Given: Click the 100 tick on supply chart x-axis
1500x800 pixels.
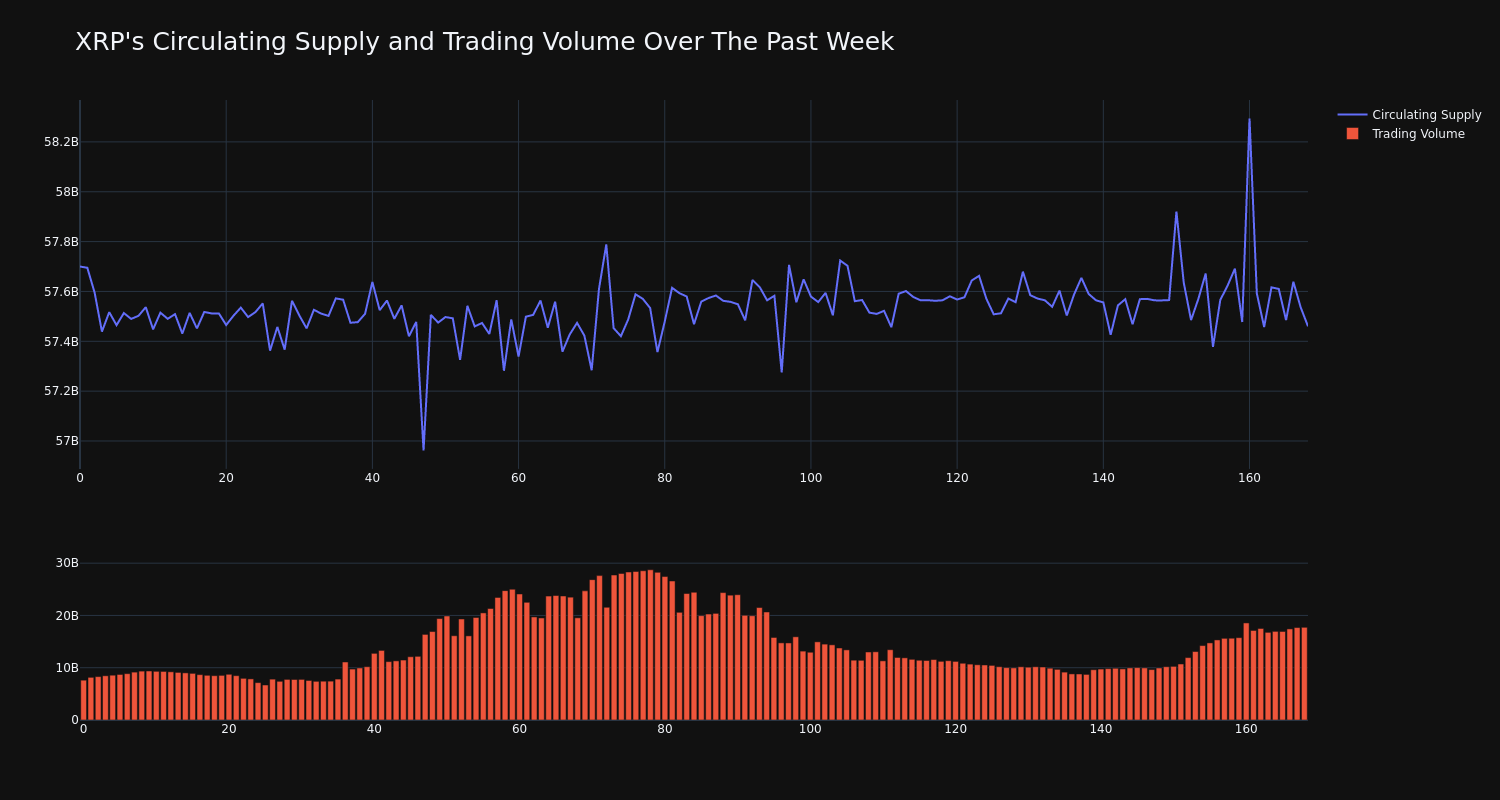Looking at the screenshot, I should tap(811, 478).
